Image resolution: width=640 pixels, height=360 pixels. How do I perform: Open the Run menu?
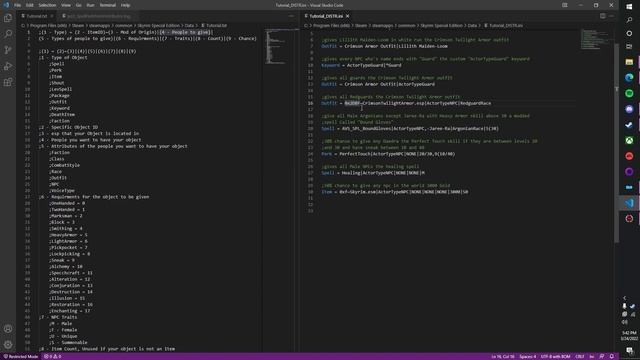click(x=91, y=5)
